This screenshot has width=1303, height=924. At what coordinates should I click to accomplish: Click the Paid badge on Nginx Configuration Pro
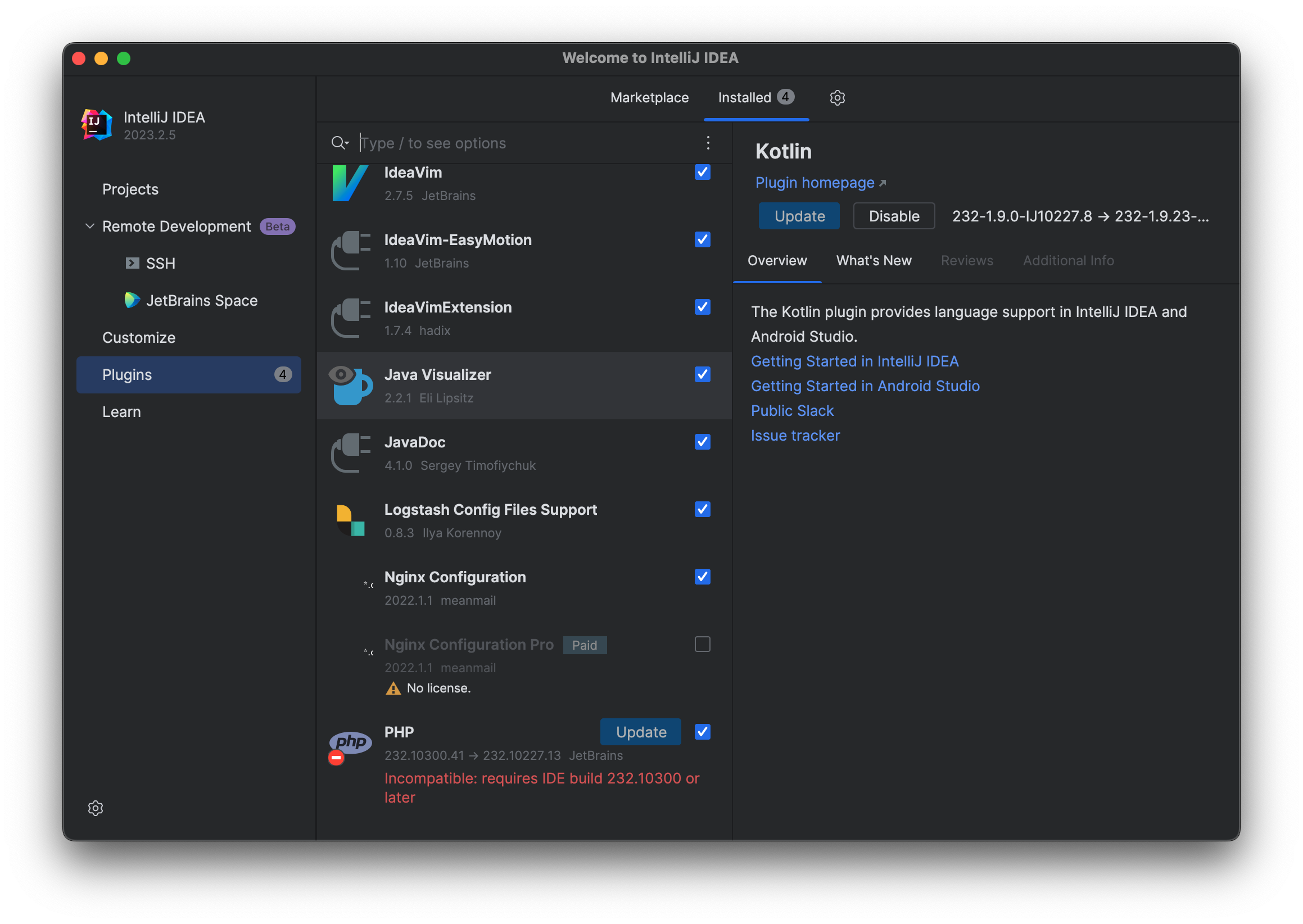coord(585,645)
